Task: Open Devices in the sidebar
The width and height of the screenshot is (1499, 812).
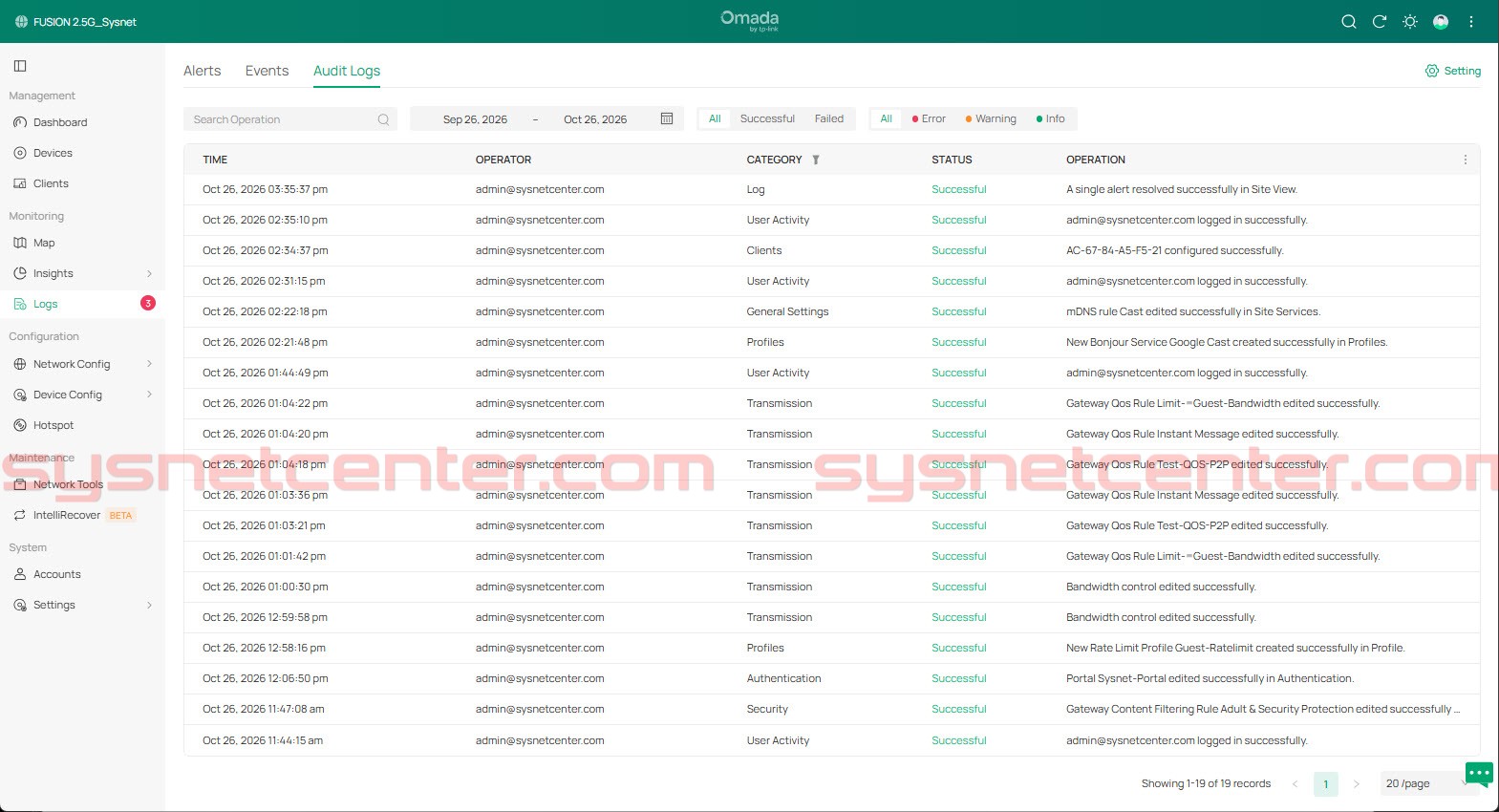Action: [x=53, y=153]
